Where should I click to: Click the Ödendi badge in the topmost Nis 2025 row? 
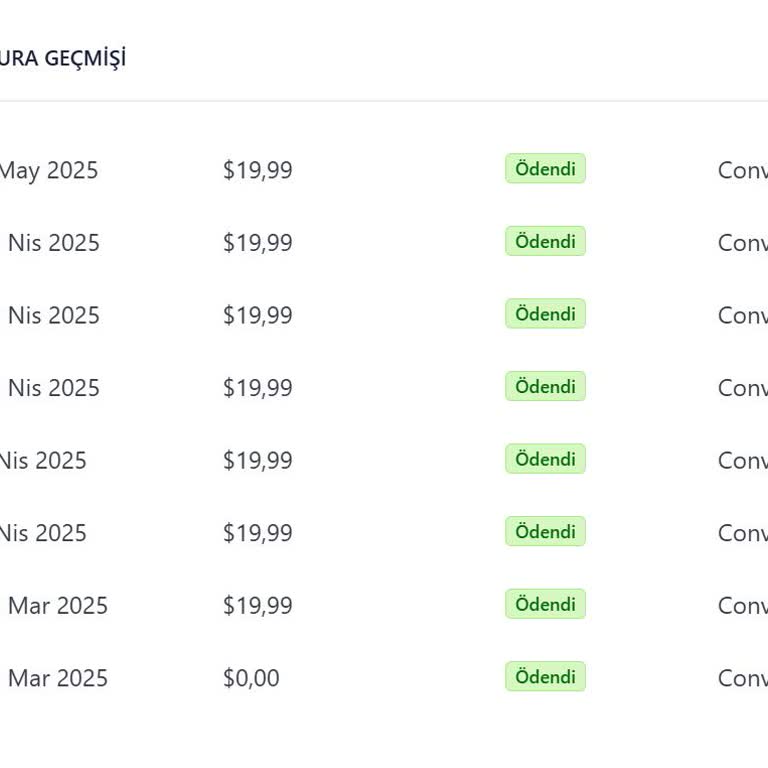[x=545, y=241]
